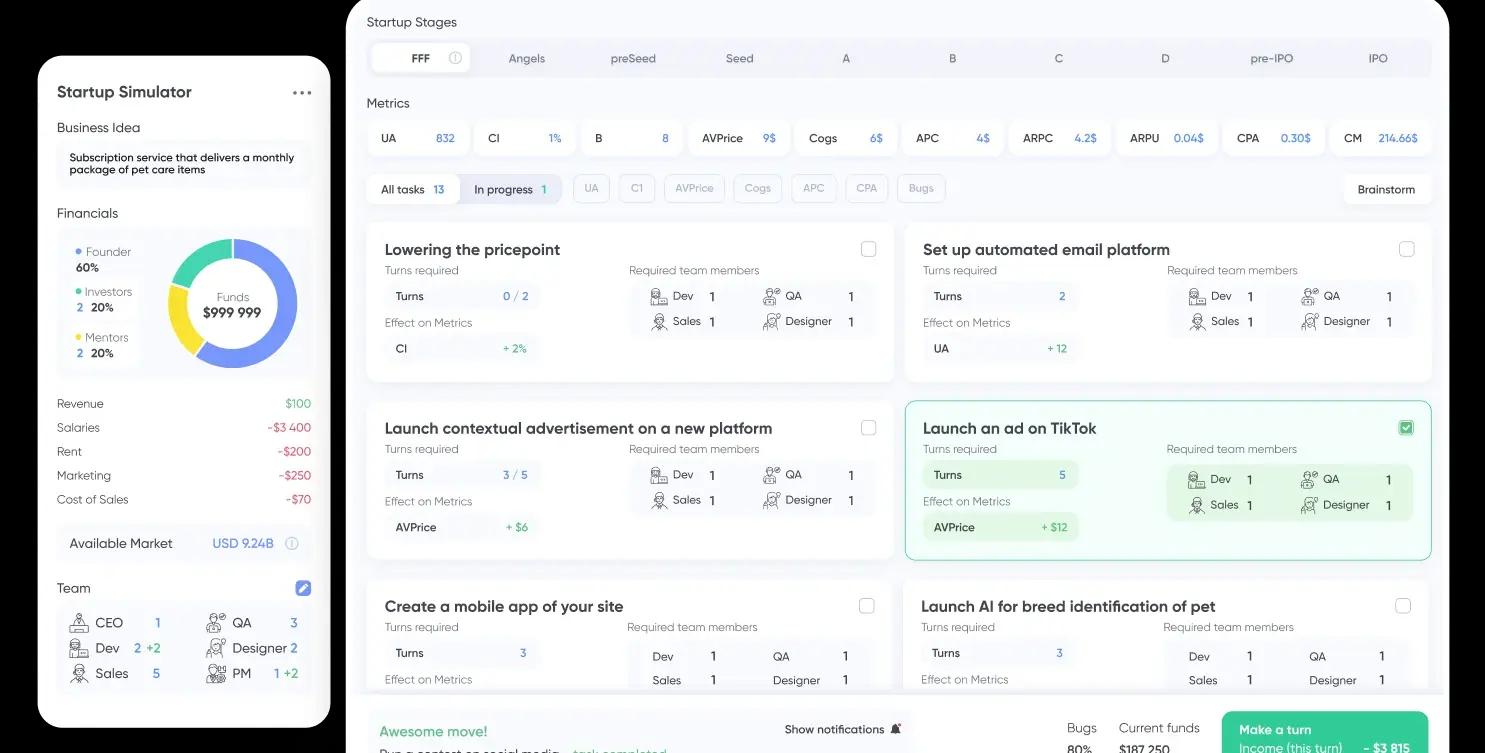
Task: Click the CPA metric card showing 0.30$
Action: (x=1273, y=138)
